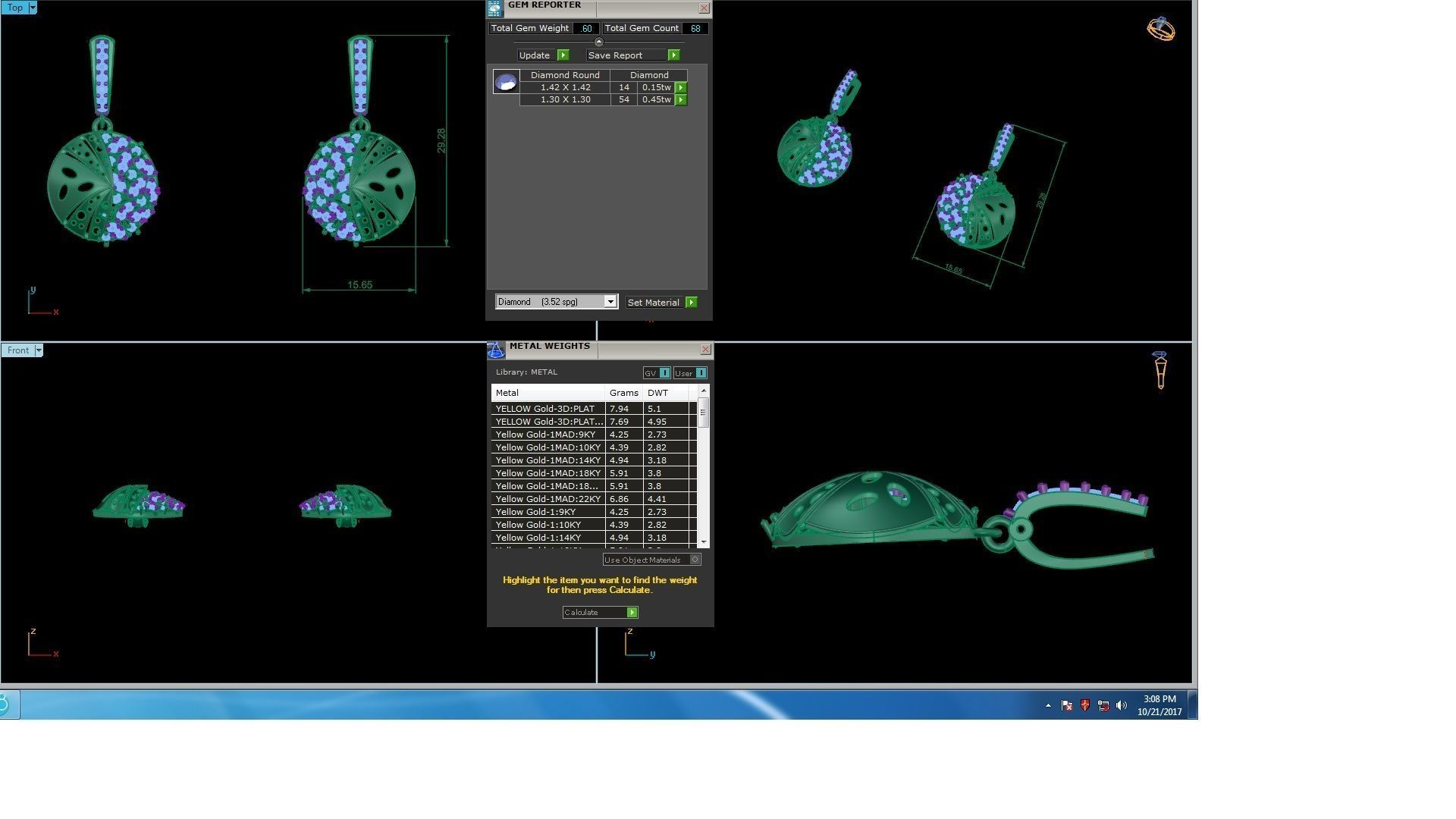Open the Front viewport dropdown arrow
The width and height of the screenshot is (1456, 819).
[39, 350]
